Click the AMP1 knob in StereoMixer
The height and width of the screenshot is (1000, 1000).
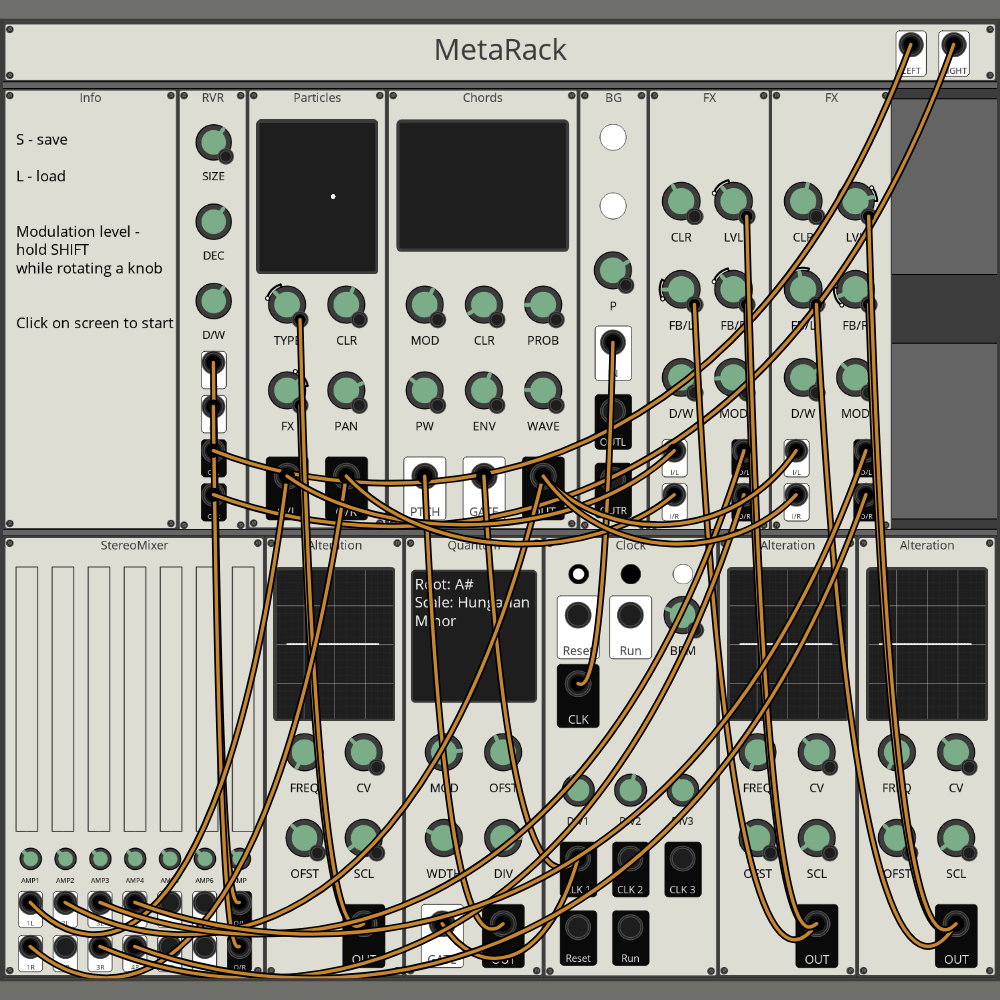point(30,858)
